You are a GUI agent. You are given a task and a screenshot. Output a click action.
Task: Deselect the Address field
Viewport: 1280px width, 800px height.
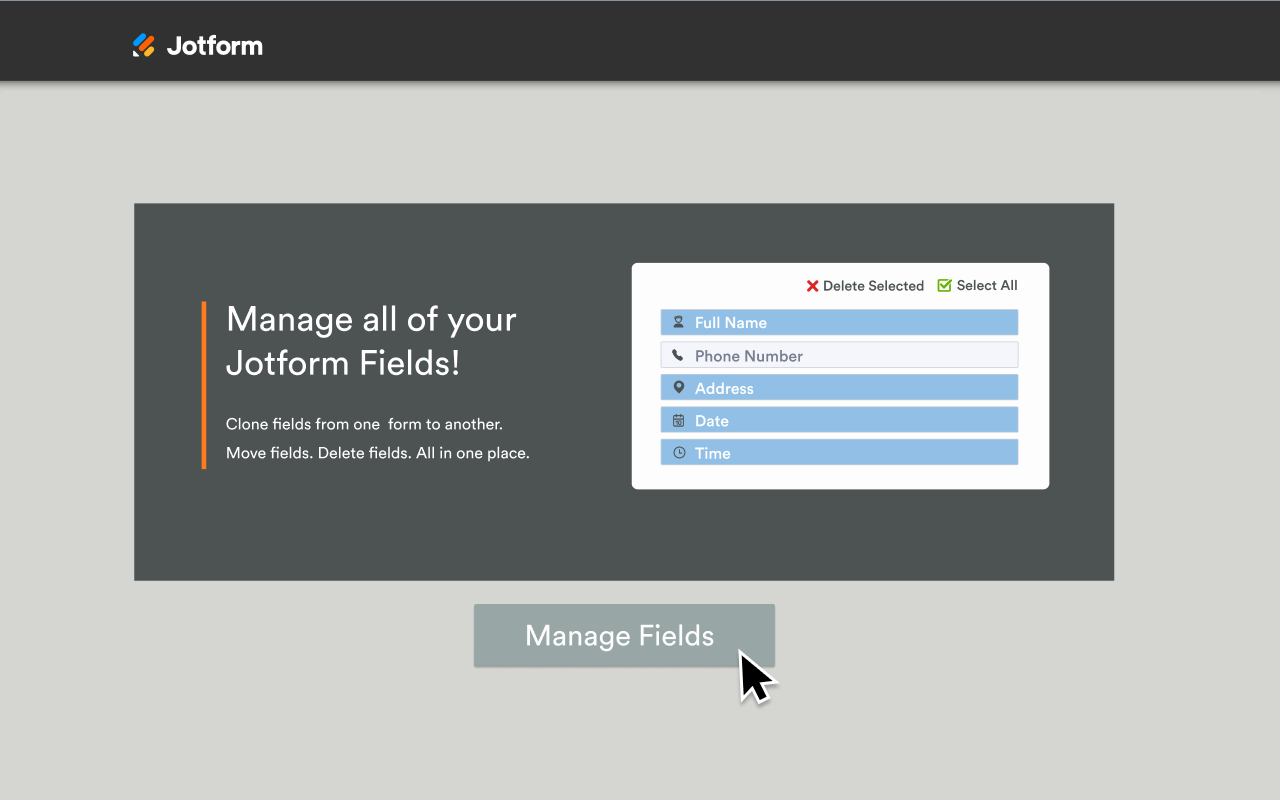838,387
